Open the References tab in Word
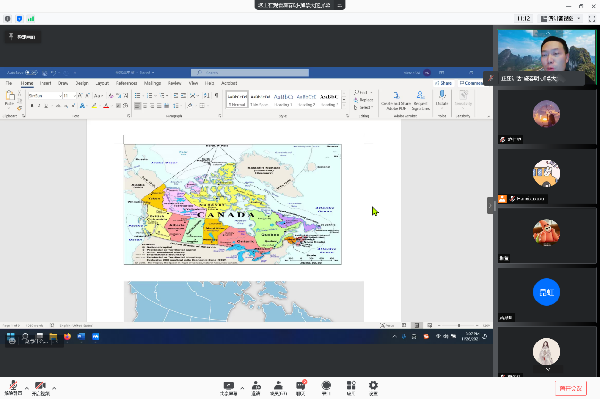This screenshot has width=600, height=399. point(126,83)
